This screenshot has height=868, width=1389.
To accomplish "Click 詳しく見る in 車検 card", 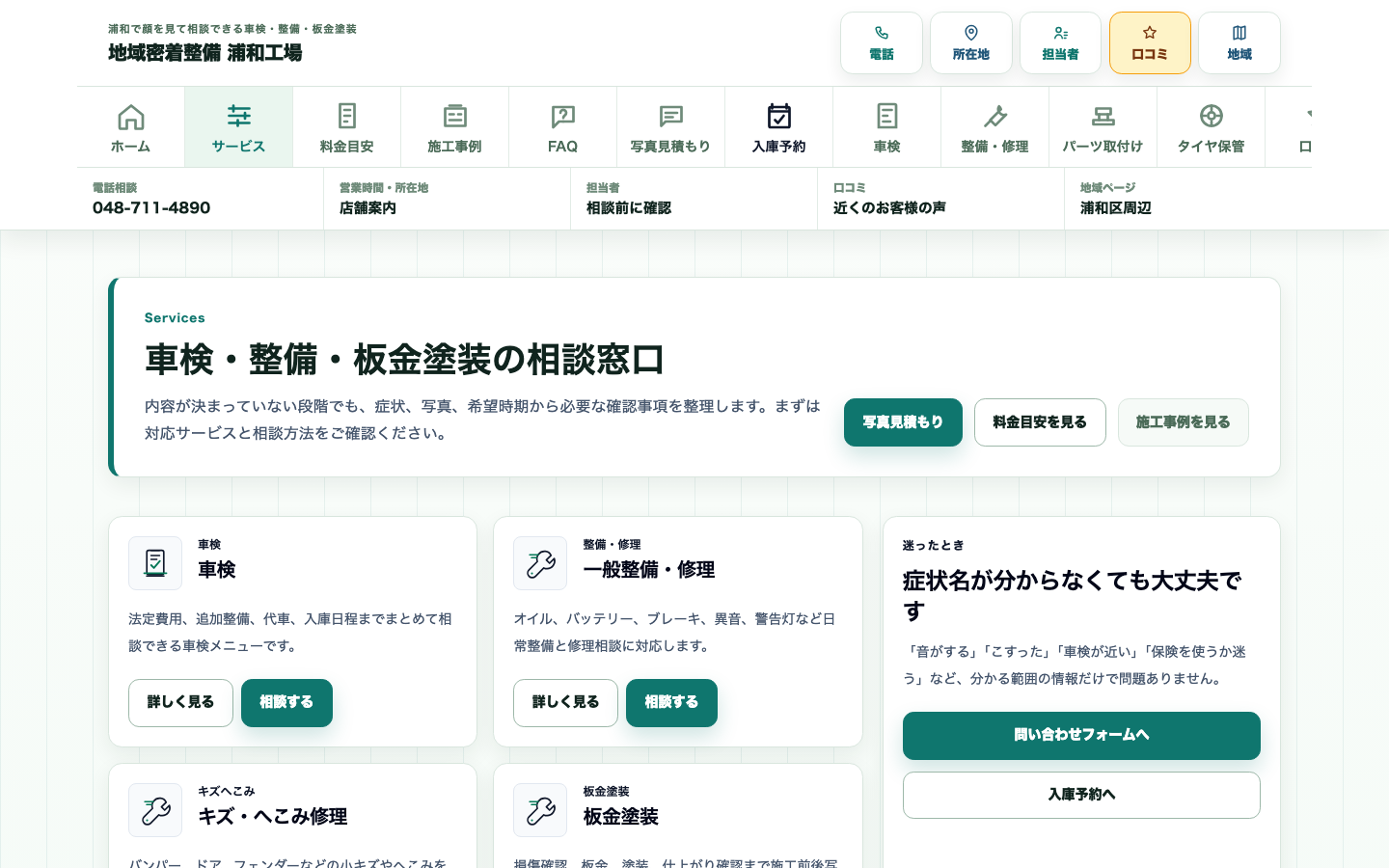I will (x=180, y=703).
